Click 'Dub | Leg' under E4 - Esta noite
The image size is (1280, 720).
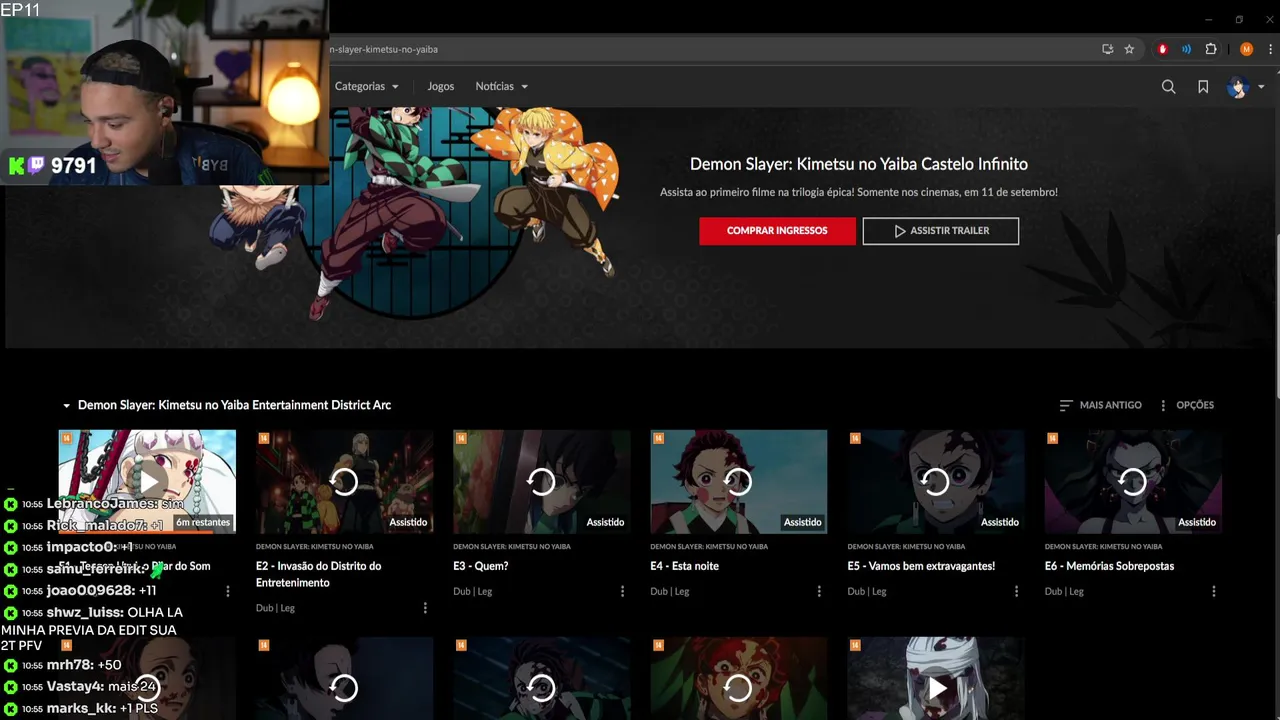tap(669, 591)
